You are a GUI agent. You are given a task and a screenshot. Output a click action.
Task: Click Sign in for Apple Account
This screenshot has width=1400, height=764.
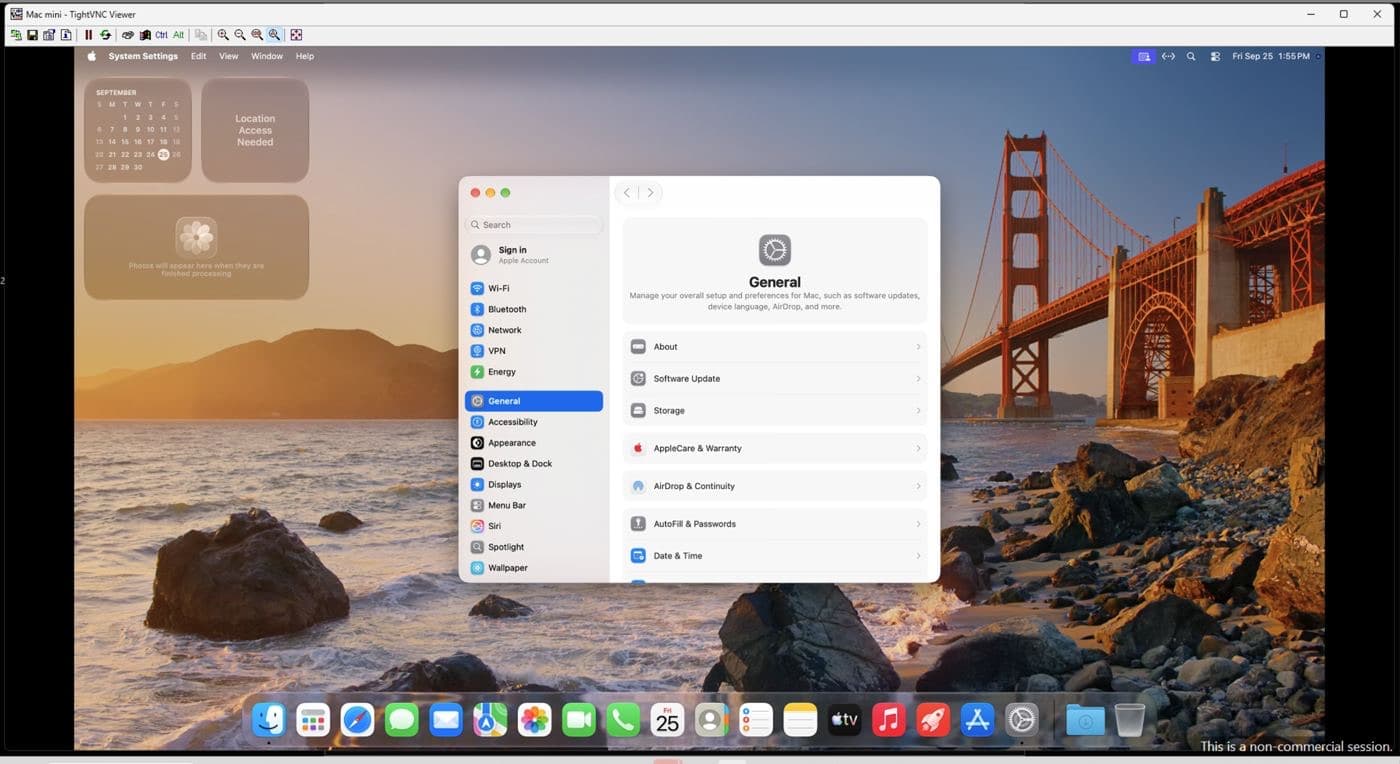coord(534,255)
